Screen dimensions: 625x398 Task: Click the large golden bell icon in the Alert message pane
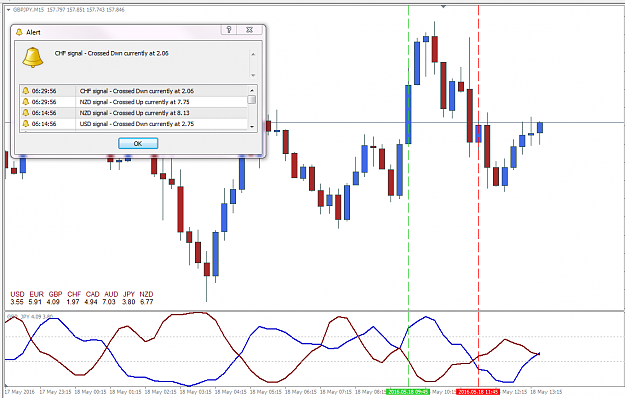(x=32, y=57)
